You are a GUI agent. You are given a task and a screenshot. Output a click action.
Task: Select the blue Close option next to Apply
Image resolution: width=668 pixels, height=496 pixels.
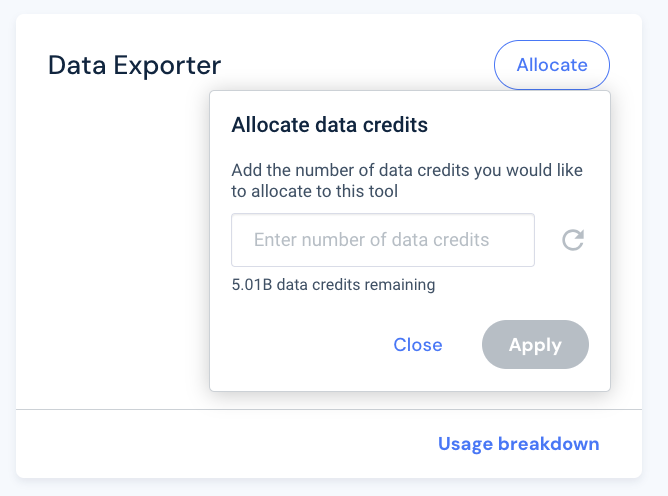(x=418, y=344)
